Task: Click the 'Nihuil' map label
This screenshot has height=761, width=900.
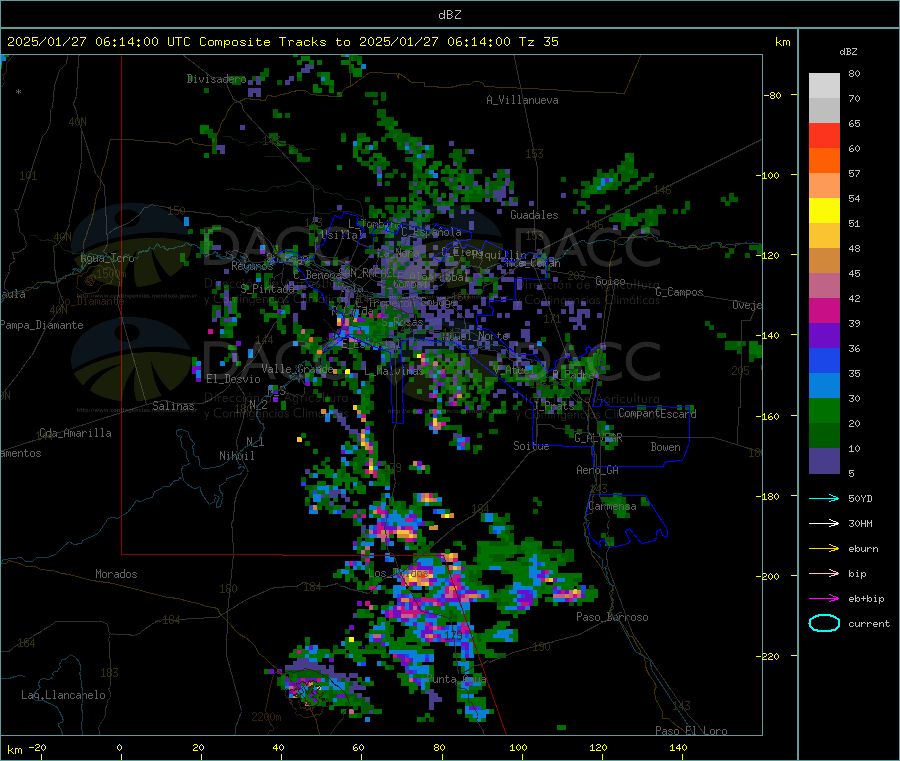Action: click(x=237, y=456)
